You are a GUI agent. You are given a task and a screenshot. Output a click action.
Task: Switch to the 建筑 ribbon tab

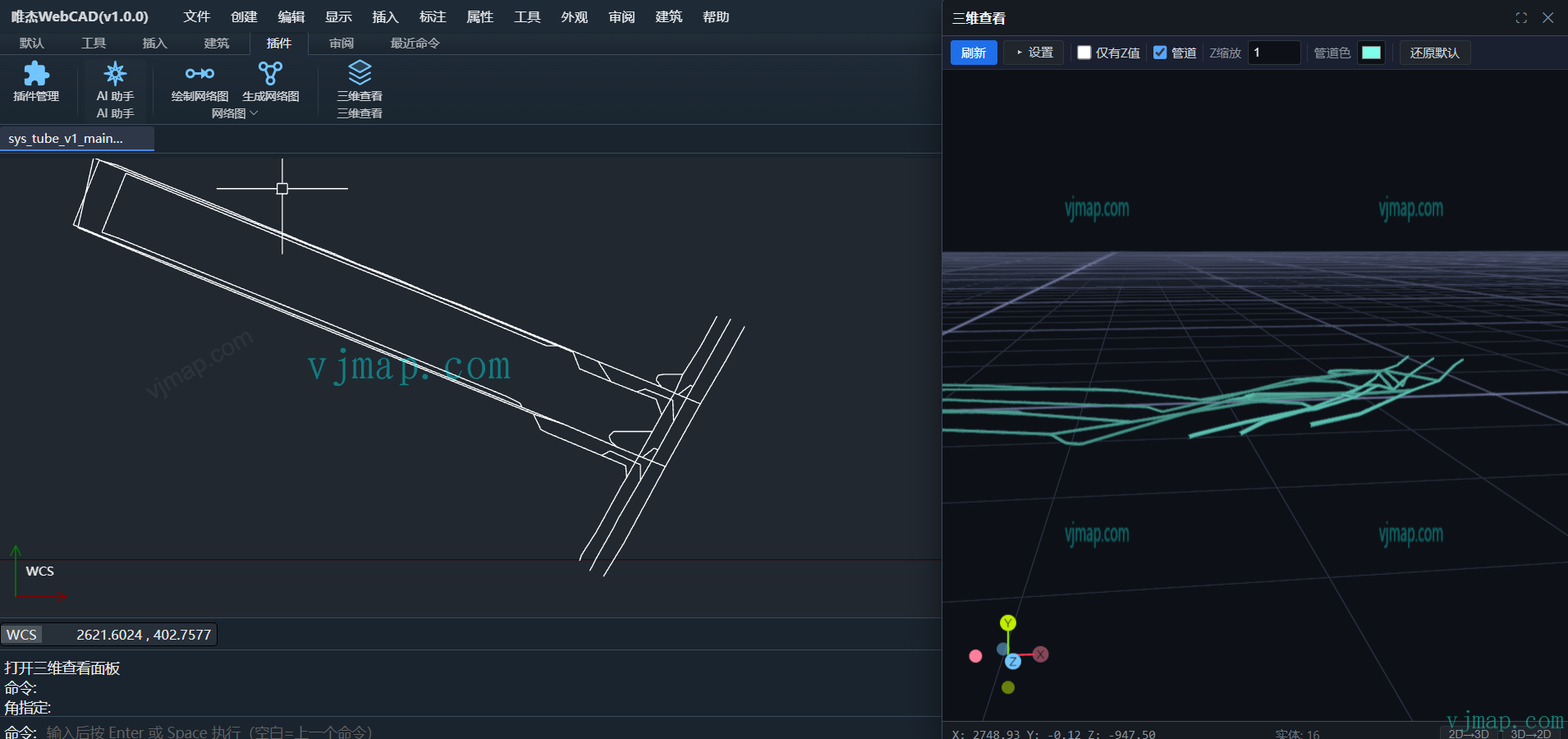tap(217, 44)
